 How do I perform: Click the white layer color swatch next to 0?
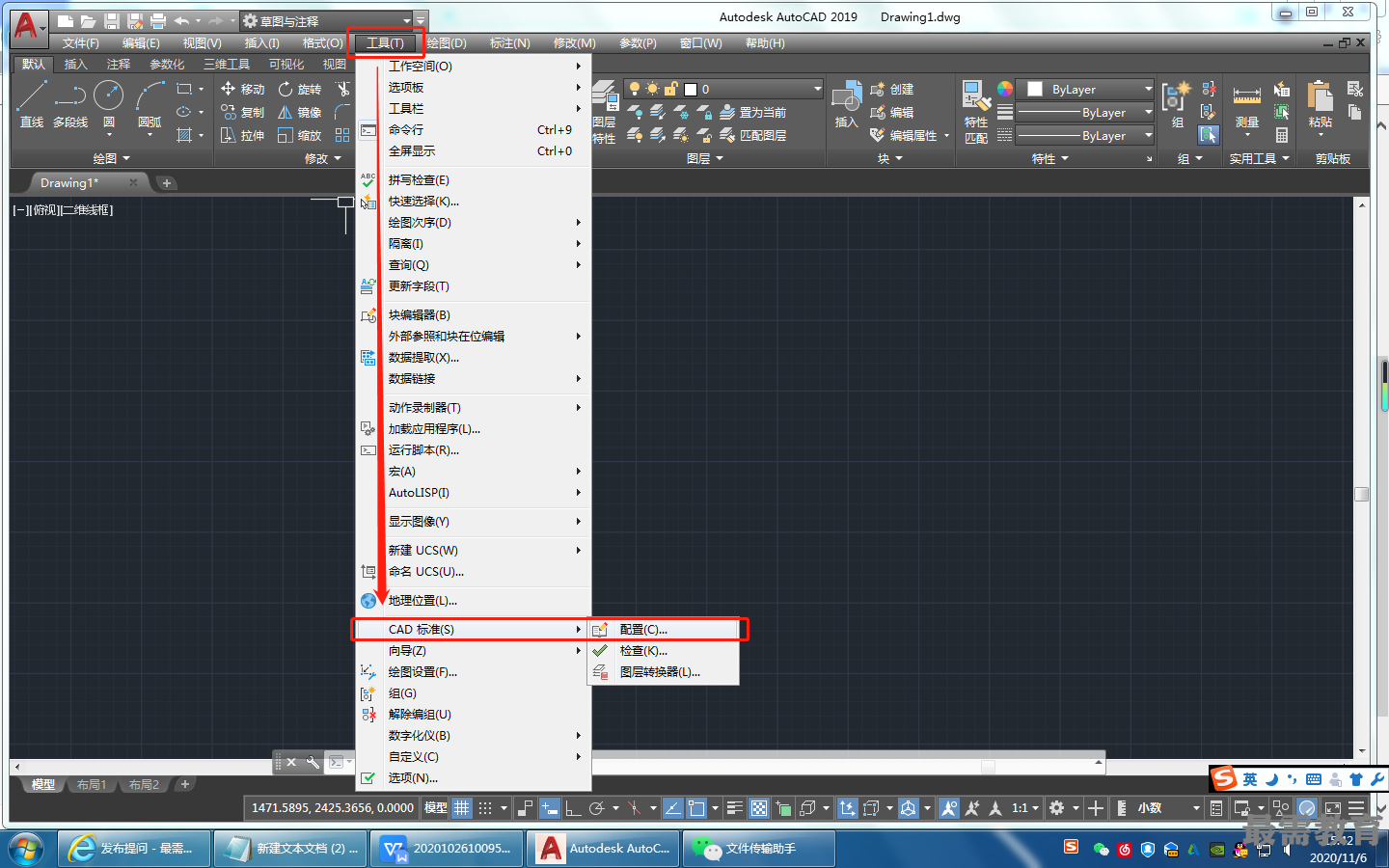[691, 89]
